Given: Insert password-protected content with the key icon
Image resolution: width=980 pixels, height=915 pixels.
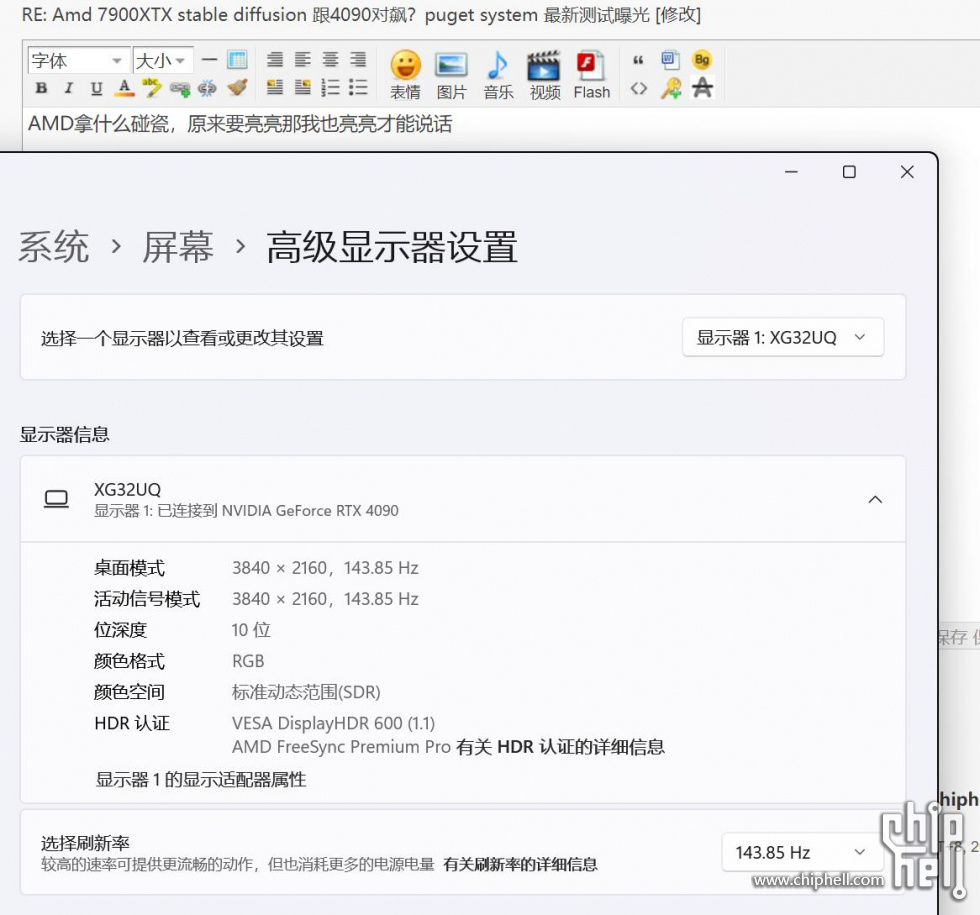Looking at the screenshot, I should [671, 88].
